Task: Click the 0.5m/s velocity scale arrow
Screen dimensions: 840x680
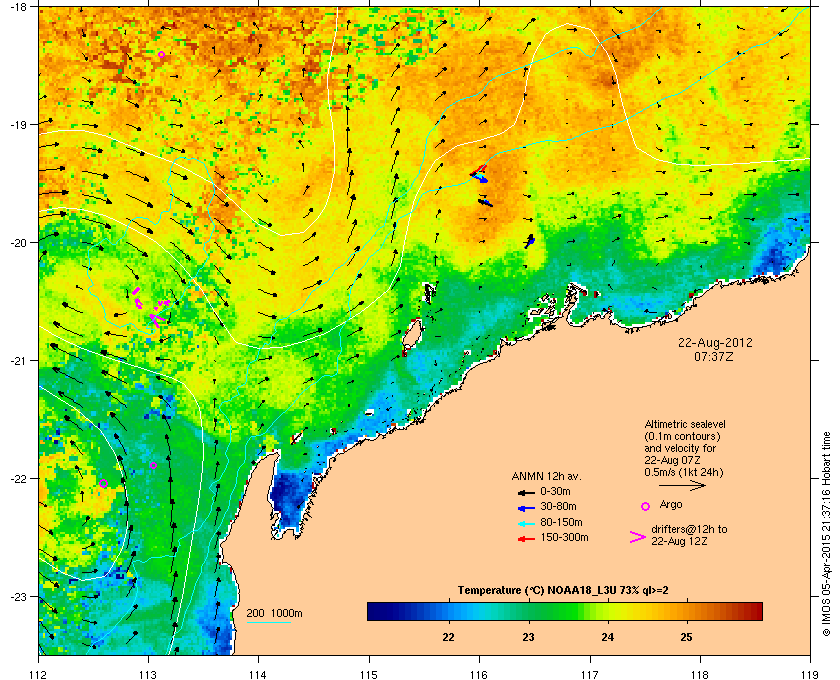Action: pyautogui.click(x=682, y=485)
